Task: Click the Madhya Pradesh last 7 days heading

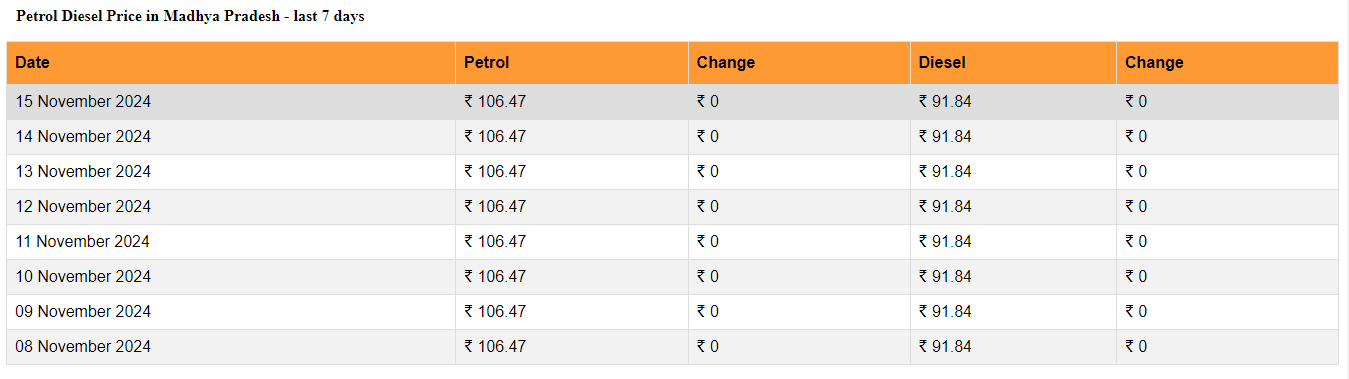Action: pyautogui.click(x=190, y=17)
